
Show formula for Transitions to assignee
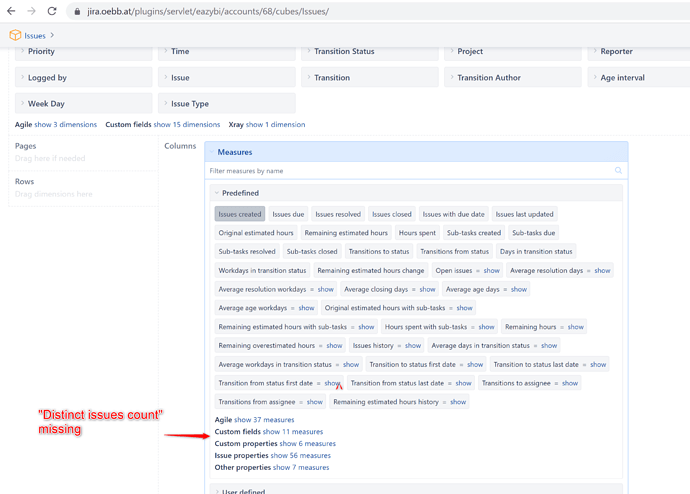click(570, 383)
